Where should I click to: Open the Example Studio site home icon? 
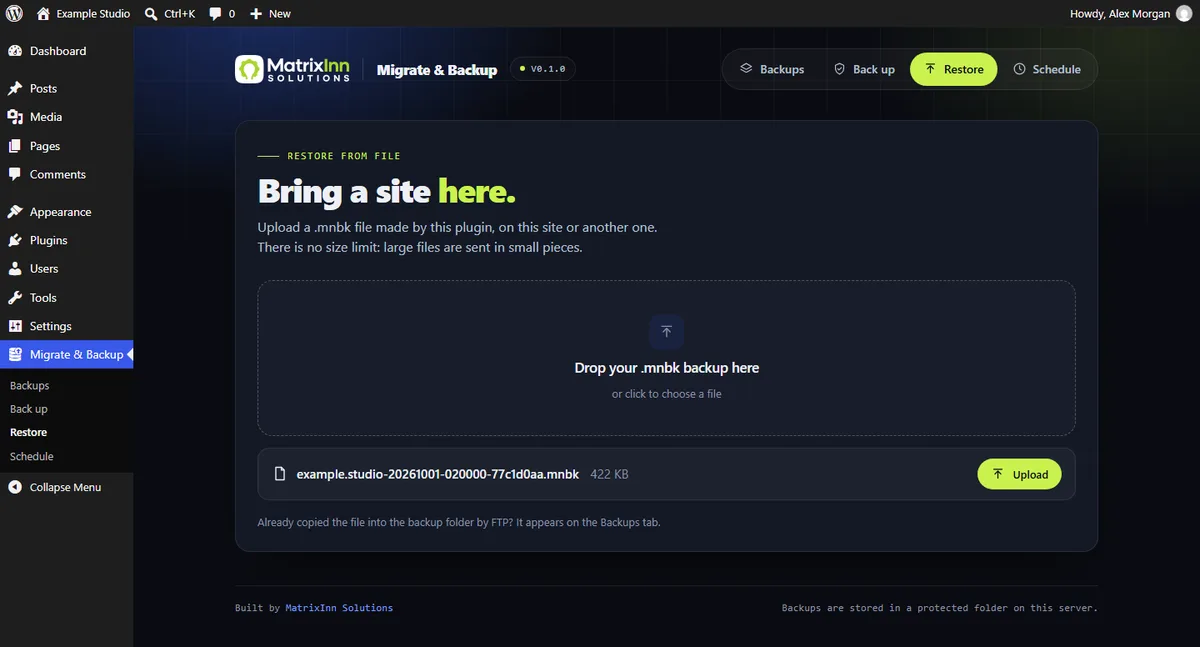pos(43,14)
